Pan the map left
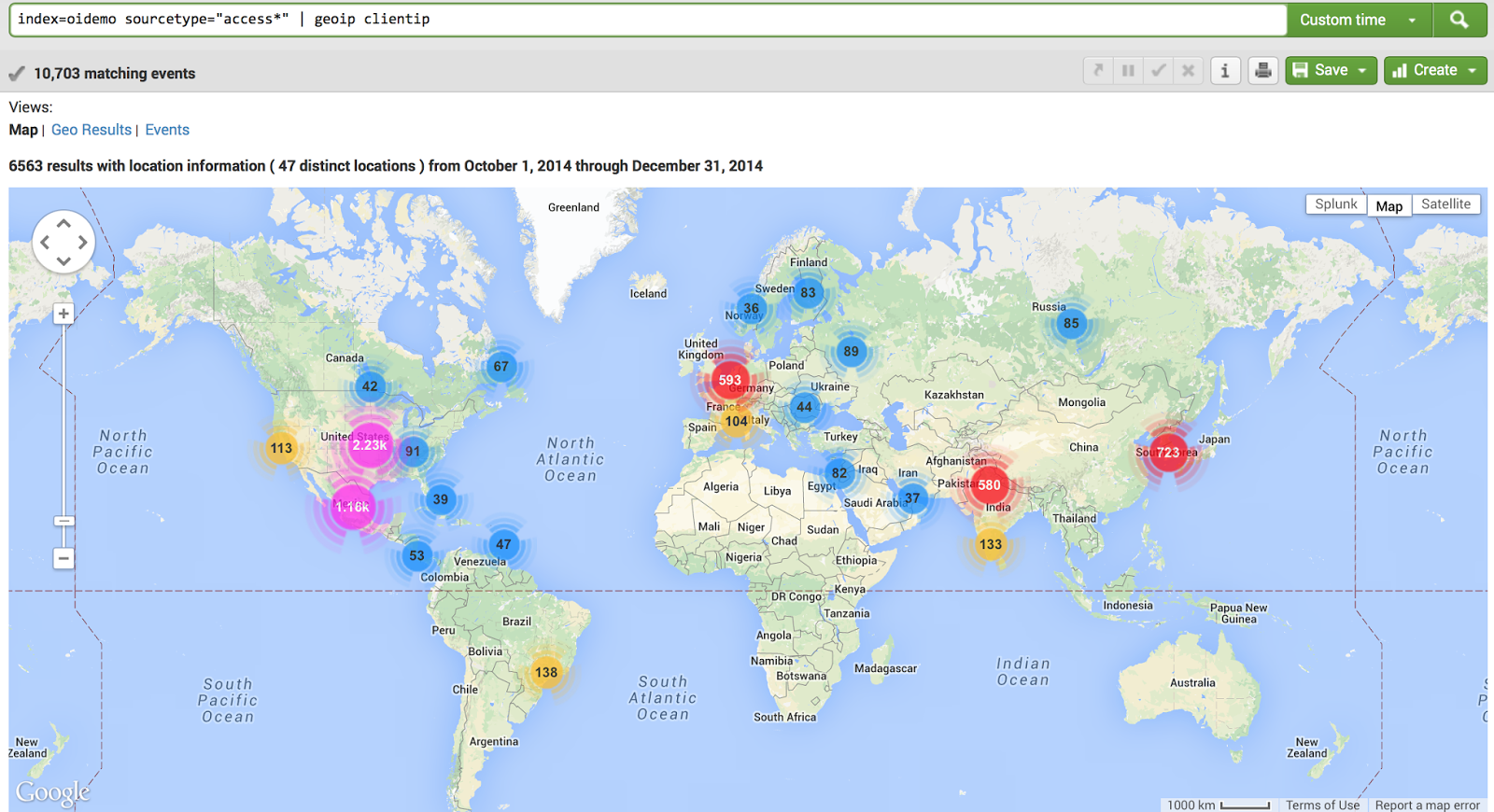 click(45, 242)
